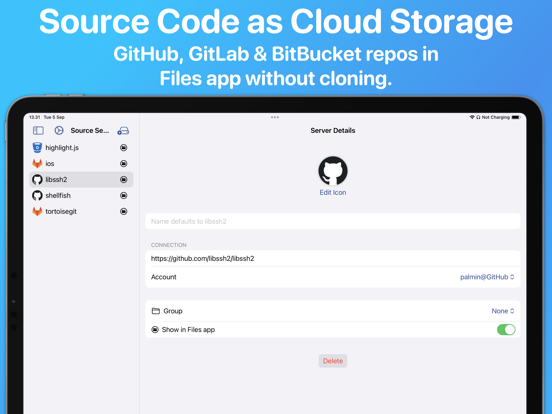Click the folder icon beside Group
Screen dimensions: 552x414
(x=156, y=311)
